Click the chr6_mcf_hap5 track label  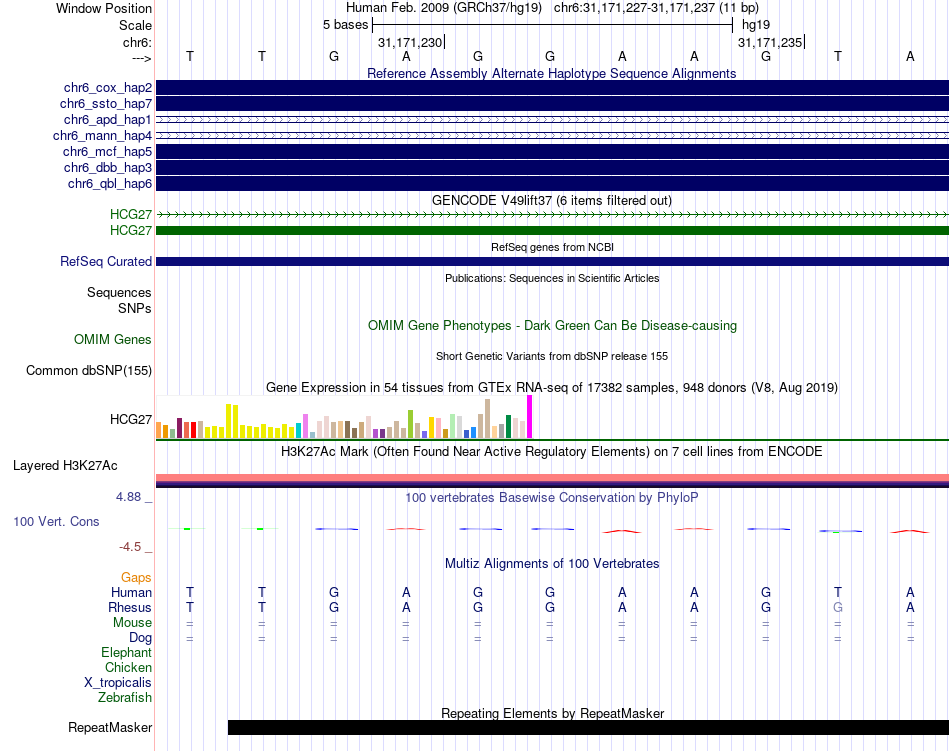pos(107,151)
